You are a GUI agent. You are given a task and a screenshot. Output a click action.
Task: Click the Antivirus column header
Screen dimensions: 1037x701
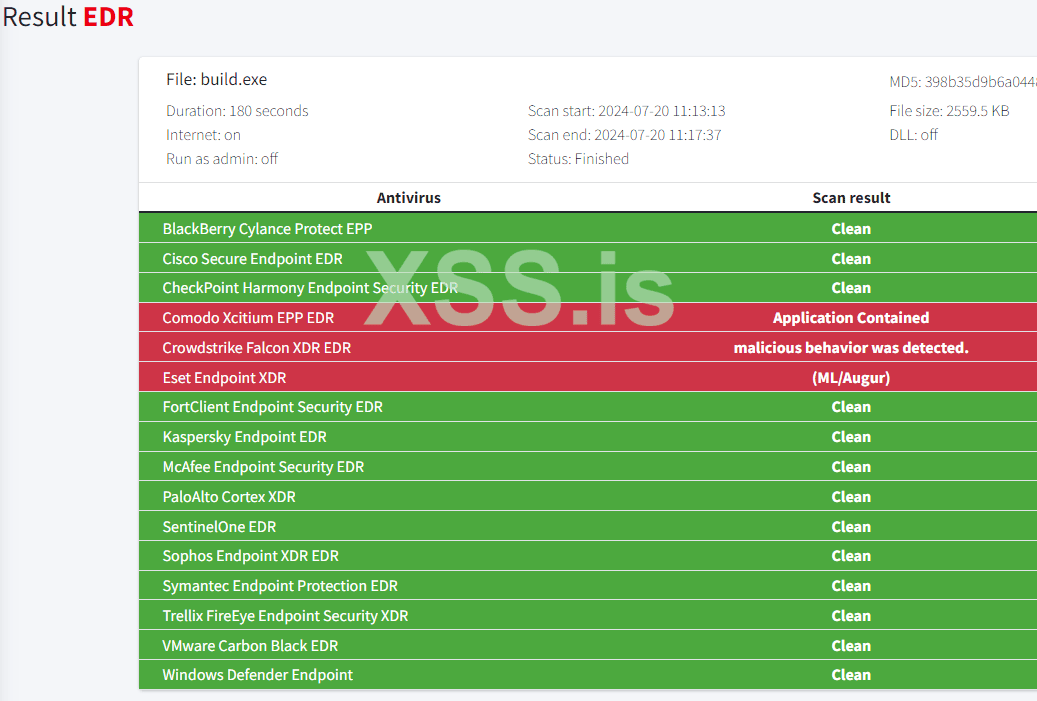(x=409, y=198)
